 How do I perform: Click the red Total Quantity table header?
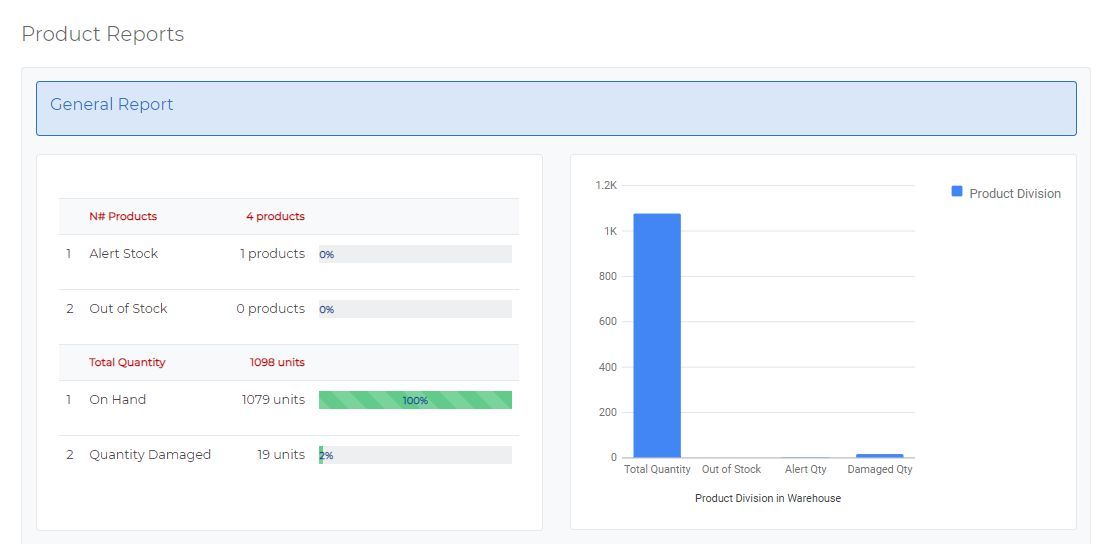point(127,363)
